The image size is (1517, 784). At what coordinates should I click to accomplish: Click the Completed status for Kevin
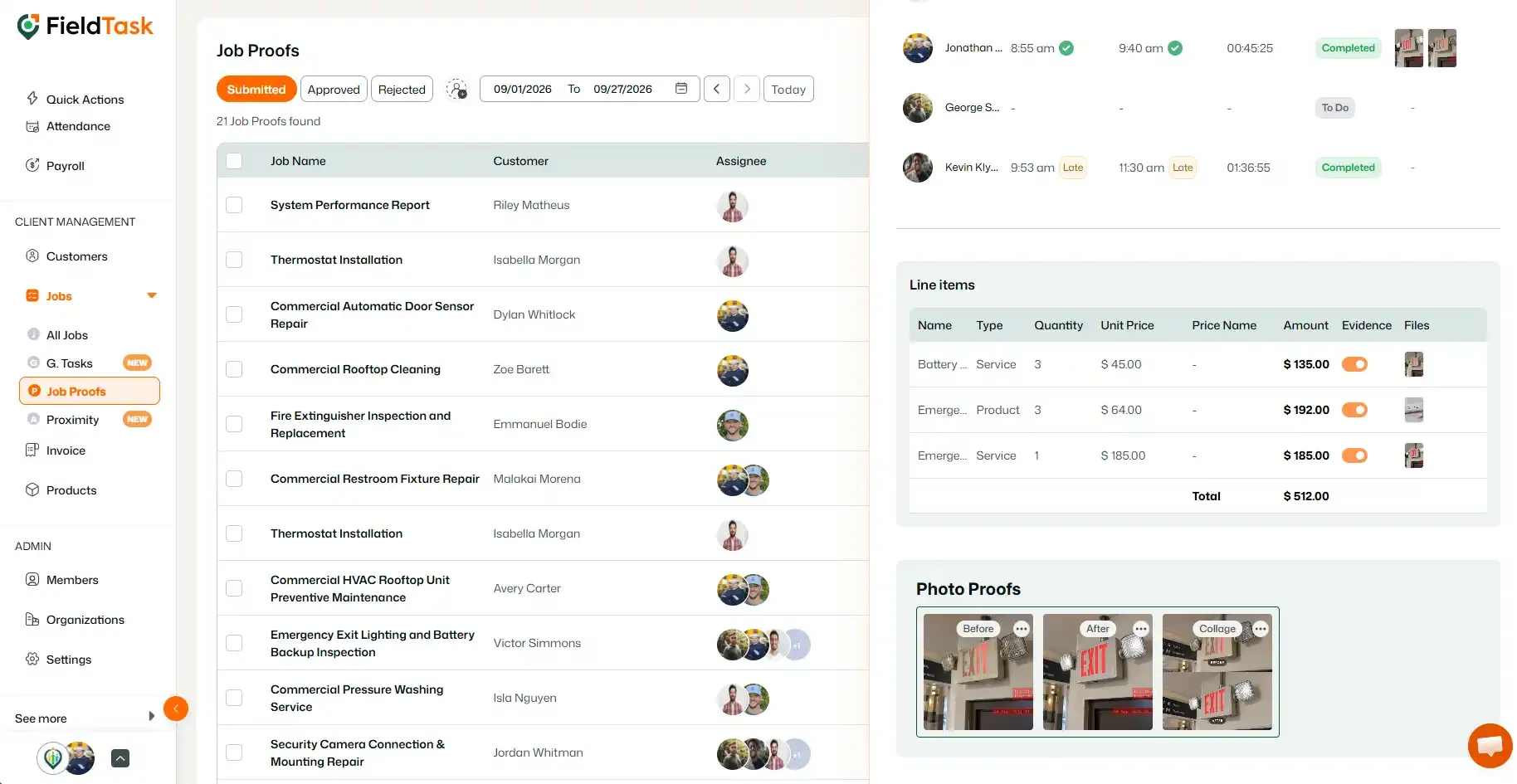(x=1348, y=168)
